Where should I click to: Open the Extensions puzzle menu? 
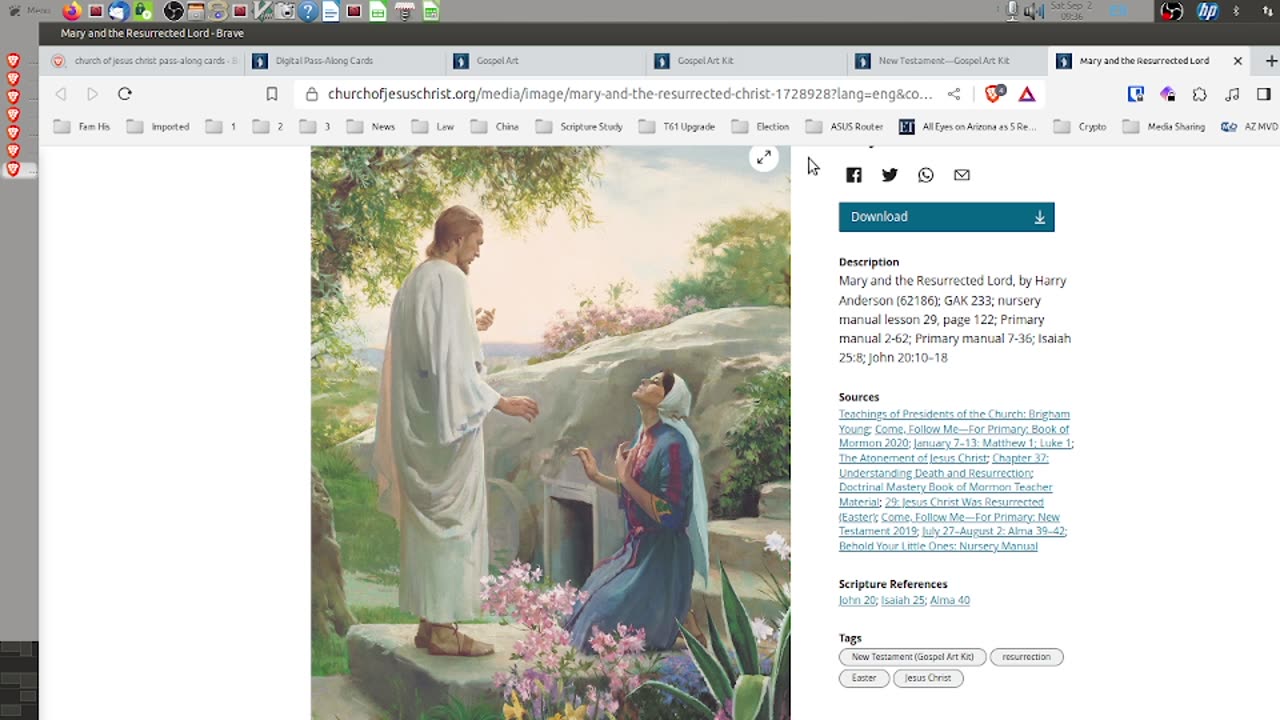[x=1200, y=94]
